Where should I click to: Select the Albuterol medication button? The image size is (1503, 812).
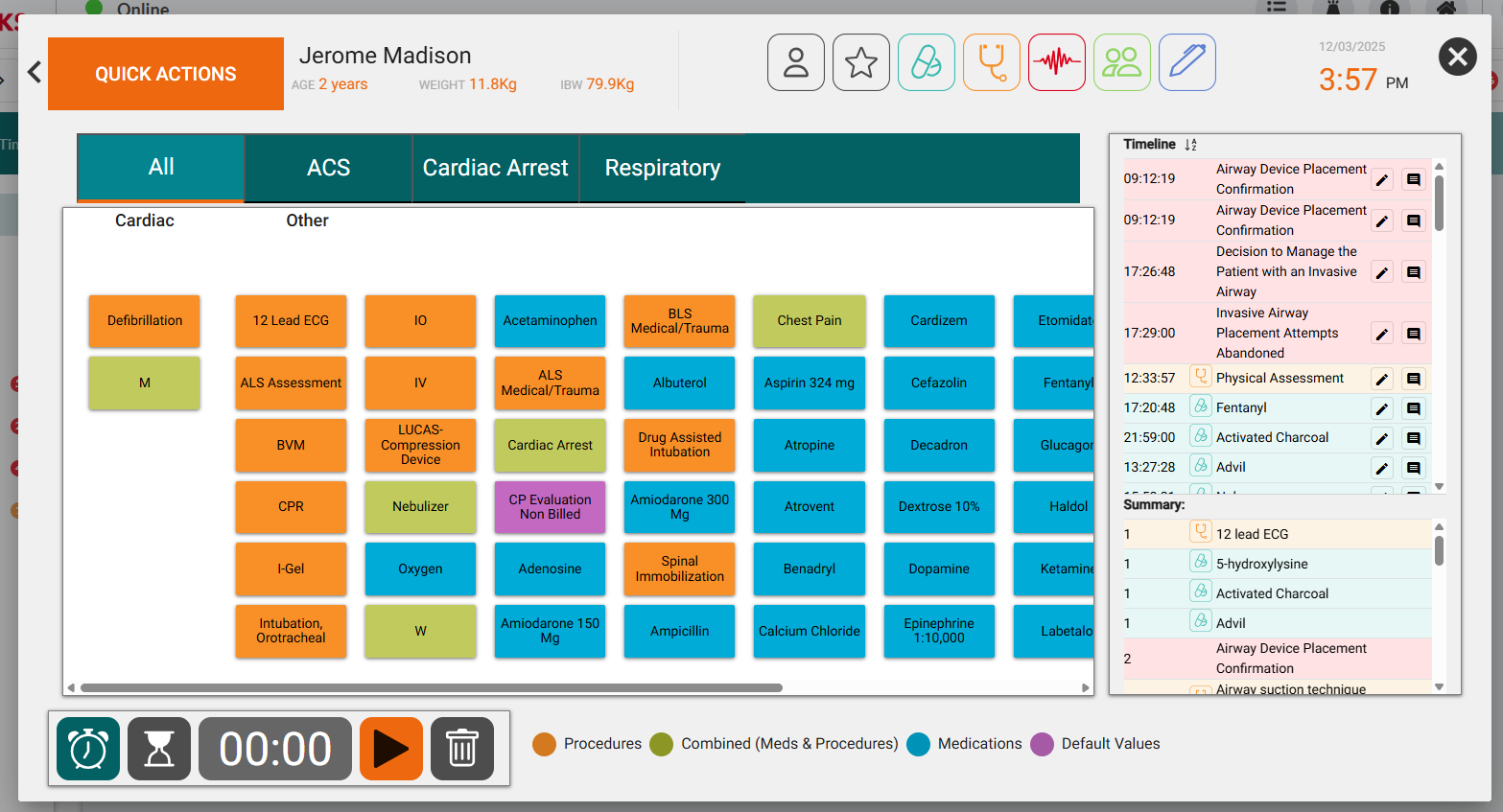[x=679, y=383]
